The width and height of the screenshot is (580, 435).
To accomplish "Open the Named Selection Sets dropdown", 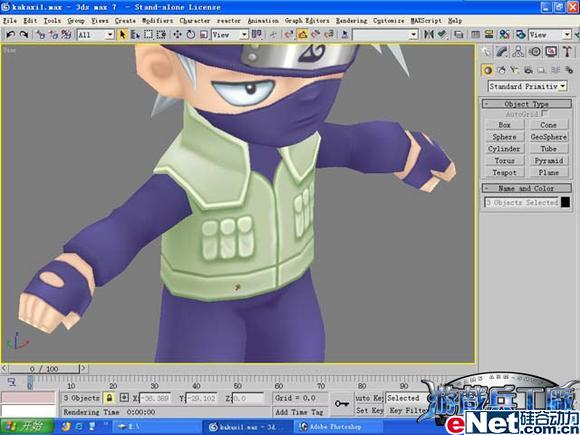I will pos(385,35).
